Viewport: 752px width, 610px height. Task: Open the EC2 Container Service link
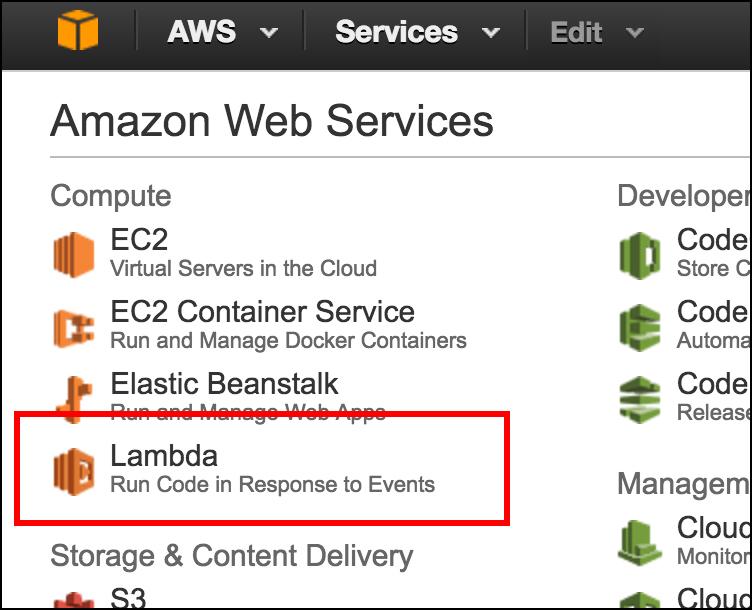point(262,312)
